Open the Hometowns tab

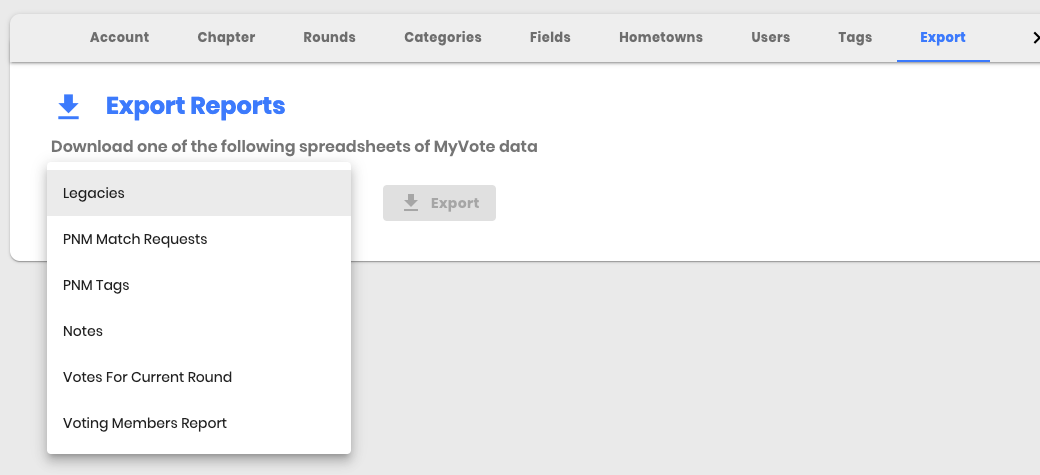click(x=661, y=38)
